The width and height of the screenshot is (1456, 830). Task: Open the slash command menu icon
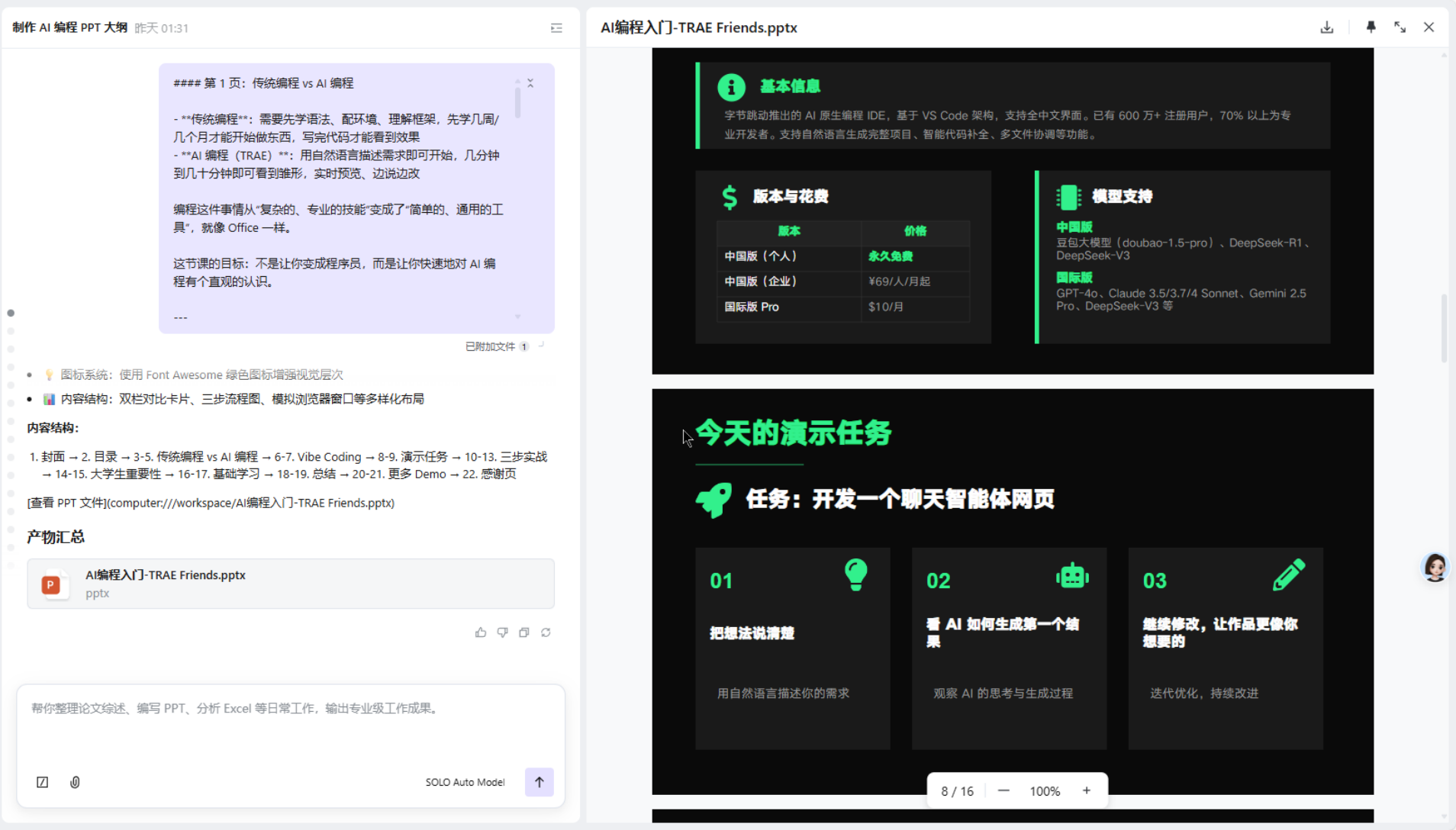click(x=43, y=782)
